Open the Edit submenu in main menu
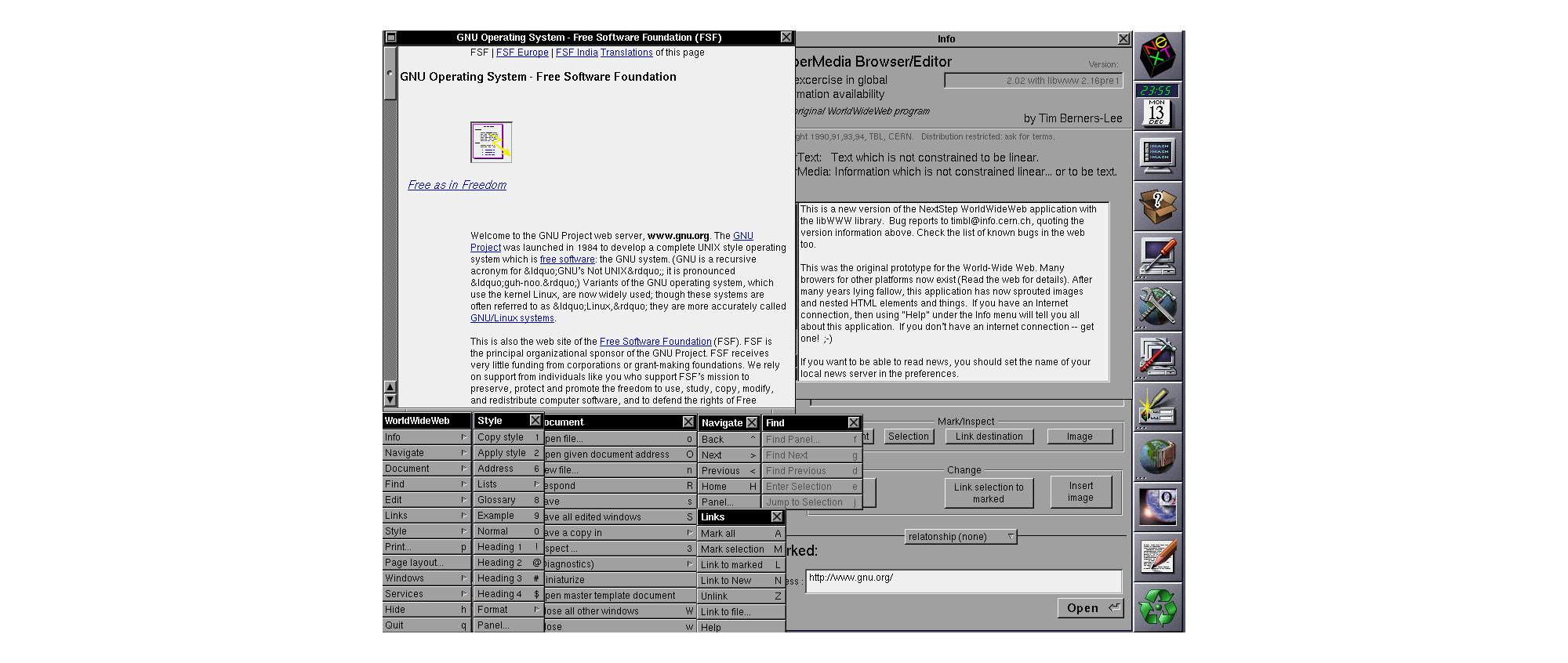 426,500
